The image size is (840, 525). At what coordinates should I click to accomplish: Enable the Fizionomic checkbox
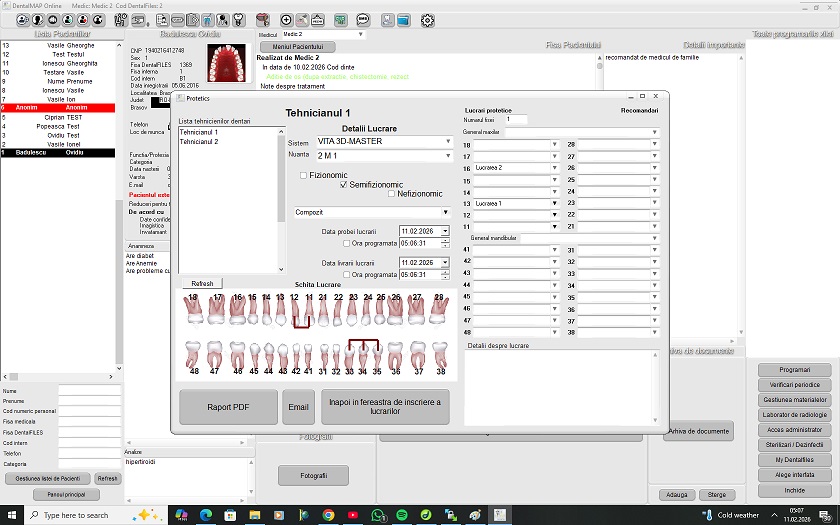coord(304,175)
